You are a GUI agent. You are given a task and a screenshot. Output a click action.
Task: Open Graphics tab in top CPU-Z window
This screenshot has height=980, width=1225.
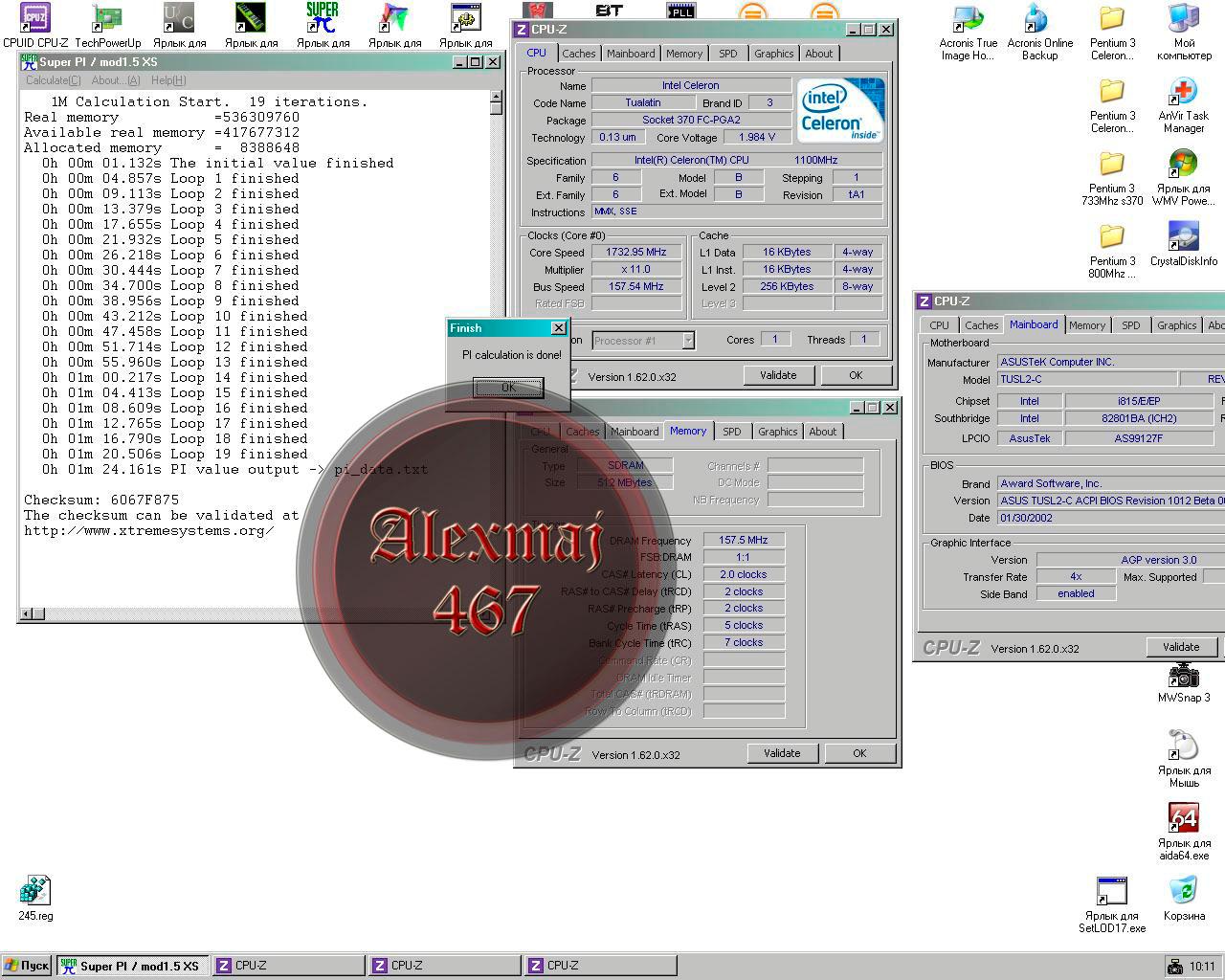pyautogui.click(x=773, y=54)
